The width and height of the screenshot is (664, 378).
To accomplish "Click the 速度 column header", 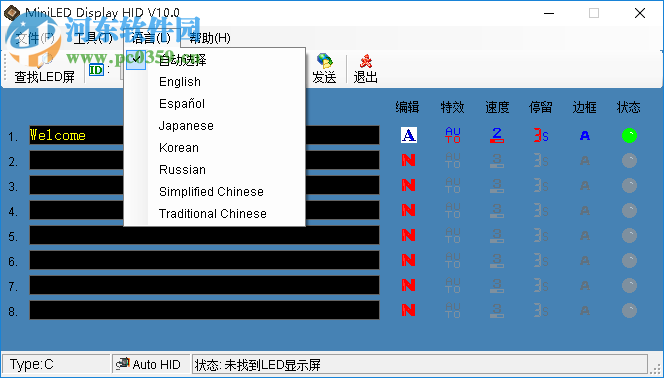I will point(497,108).
